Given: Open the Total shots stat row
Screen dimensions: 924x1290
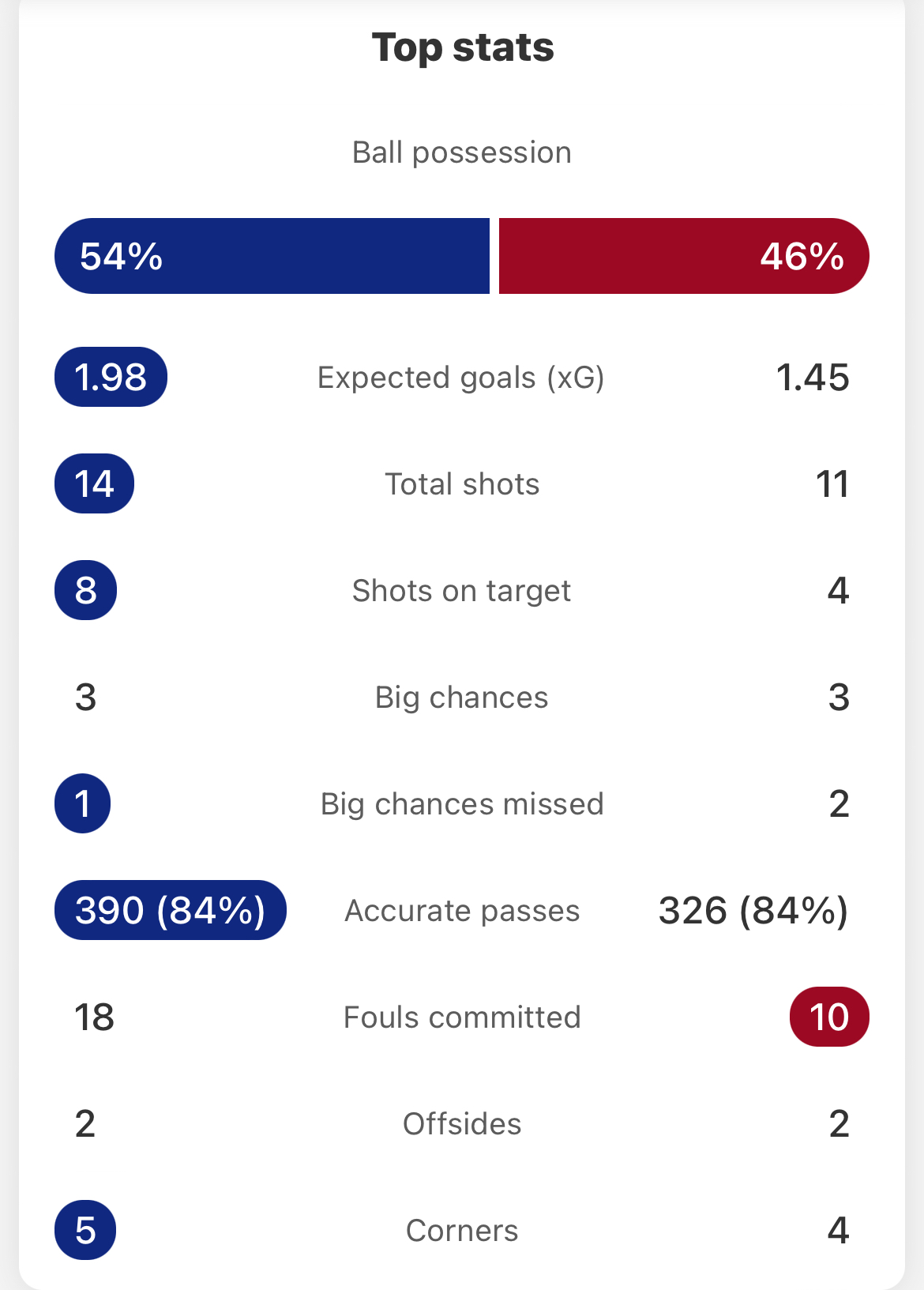Looking at the screenshot, I should click(x=462, y=484).
